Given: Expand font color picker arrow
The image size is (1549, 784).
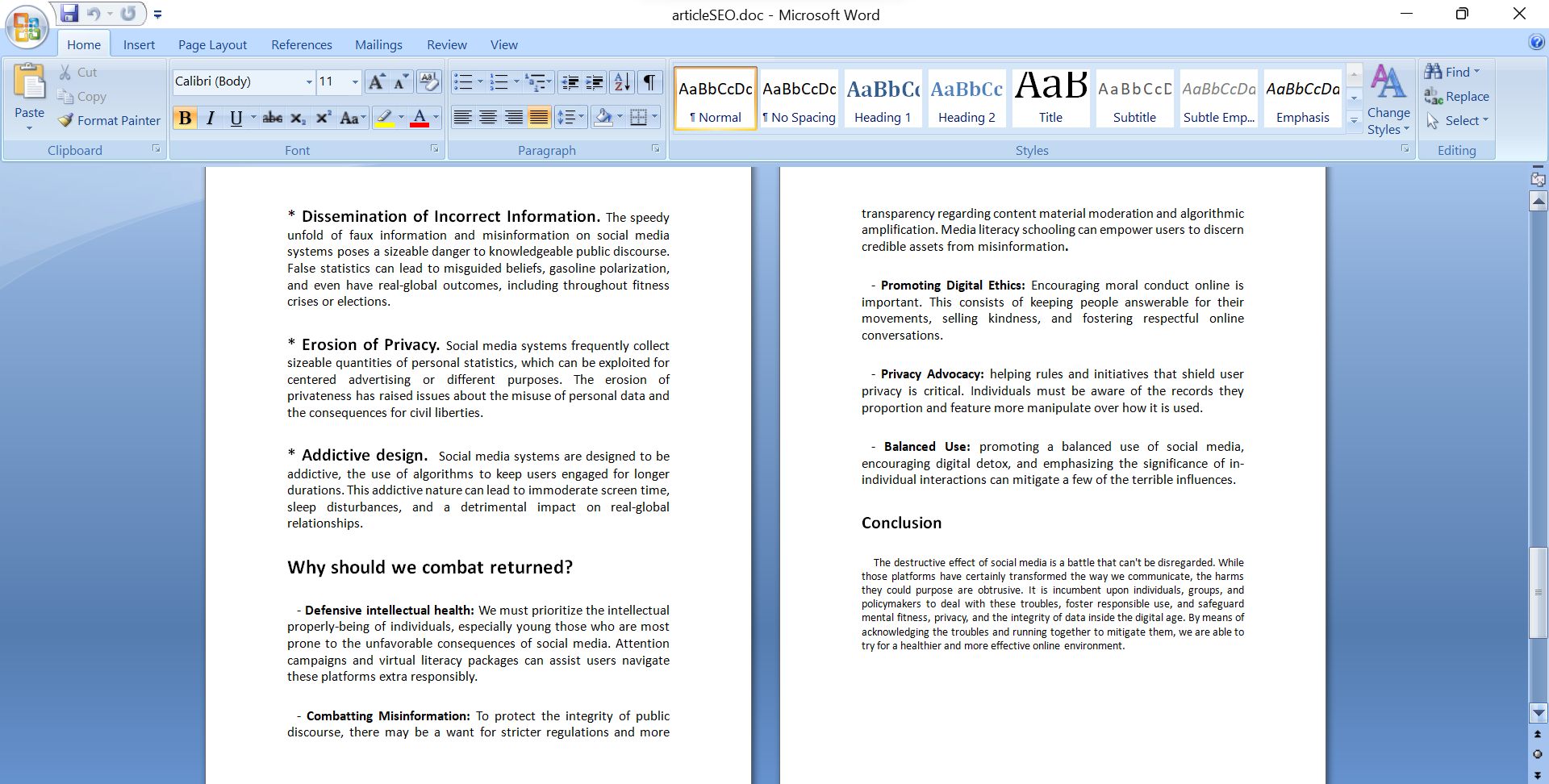Looking at the screenshot, I should tap(436, 118).
